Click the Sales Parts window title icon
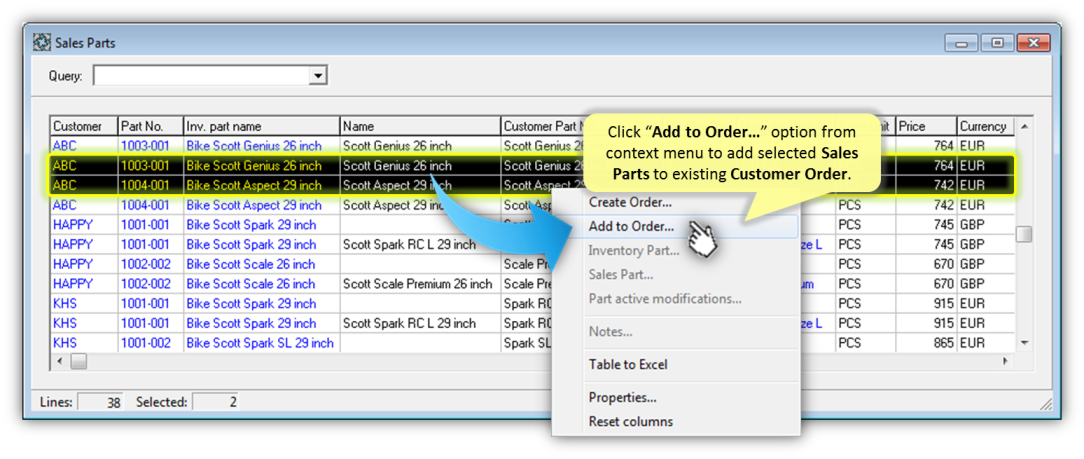The image size is (1084, 459). pos(42,43)
